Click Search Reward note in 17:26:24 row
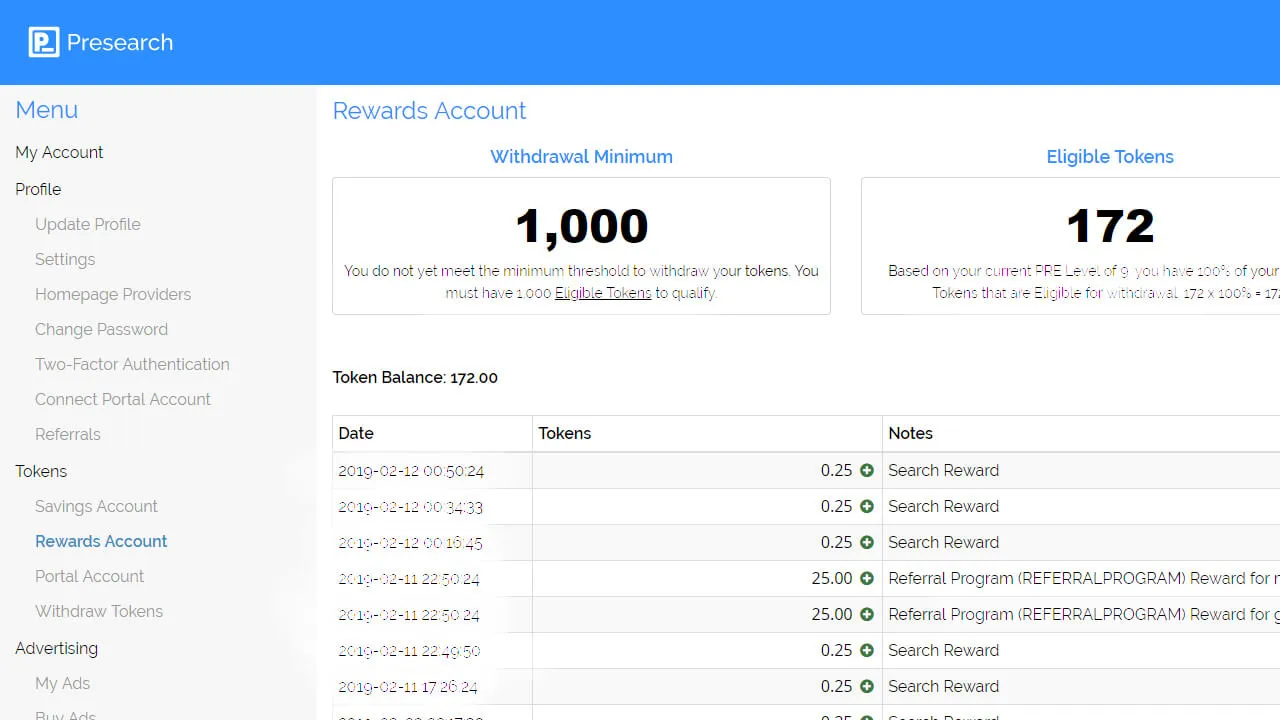The height and width of the screenshot is (720, 1280). pyautogui.click(x=943, y=686)
